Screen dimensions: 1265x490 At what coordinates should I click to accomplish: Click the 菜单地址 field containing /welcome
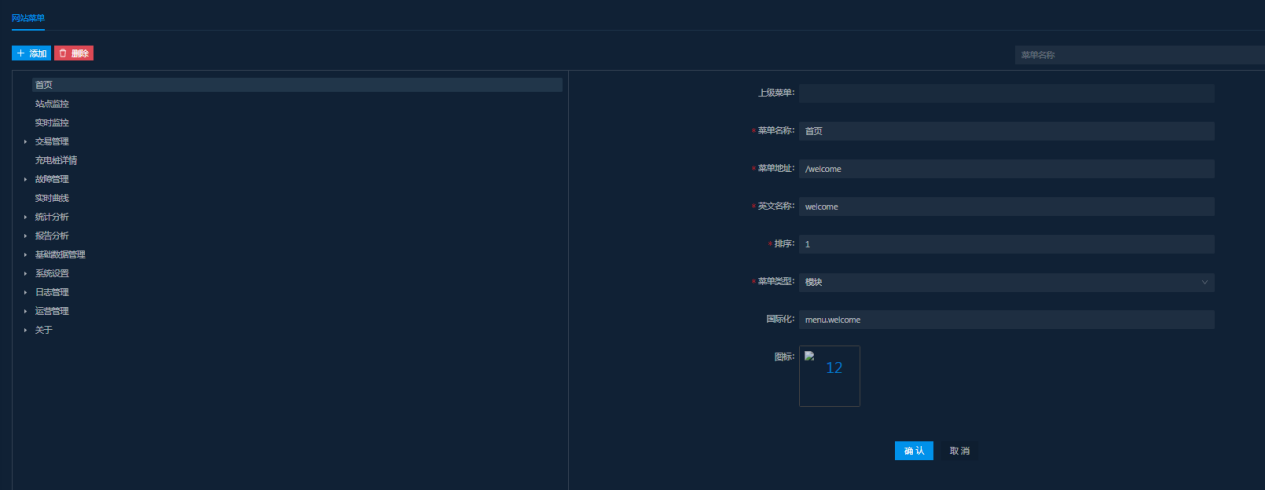click(x=1006, y=169)
